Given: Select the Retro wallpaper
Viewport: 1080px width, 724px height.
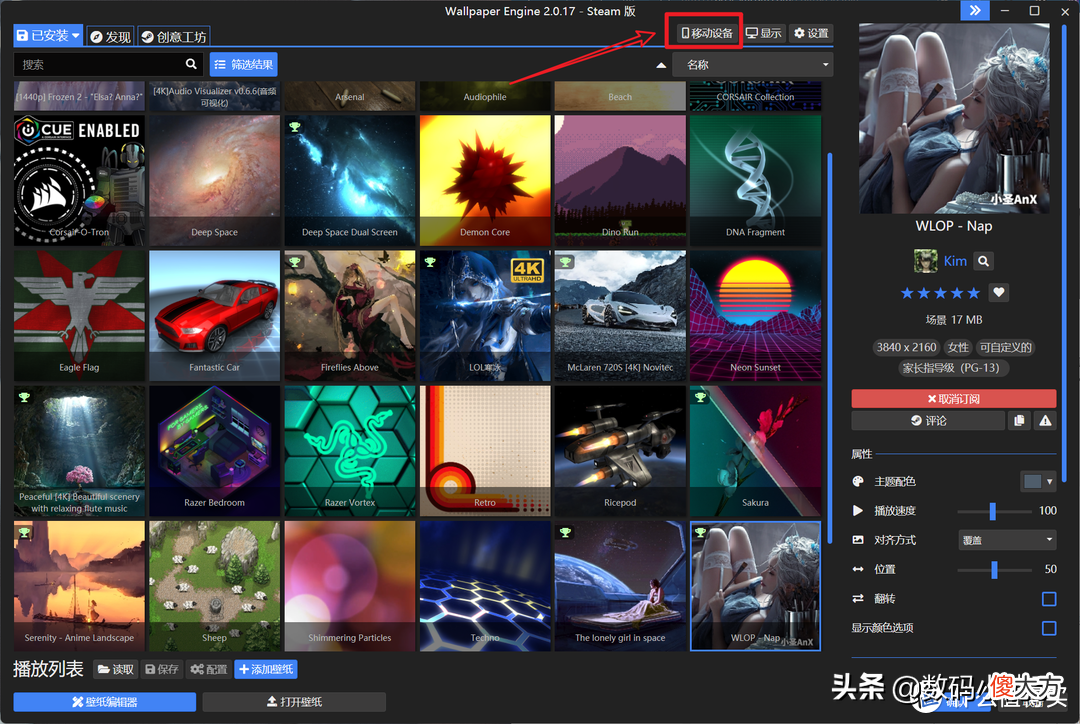Looking at the screenshot, I should (485, 451).
